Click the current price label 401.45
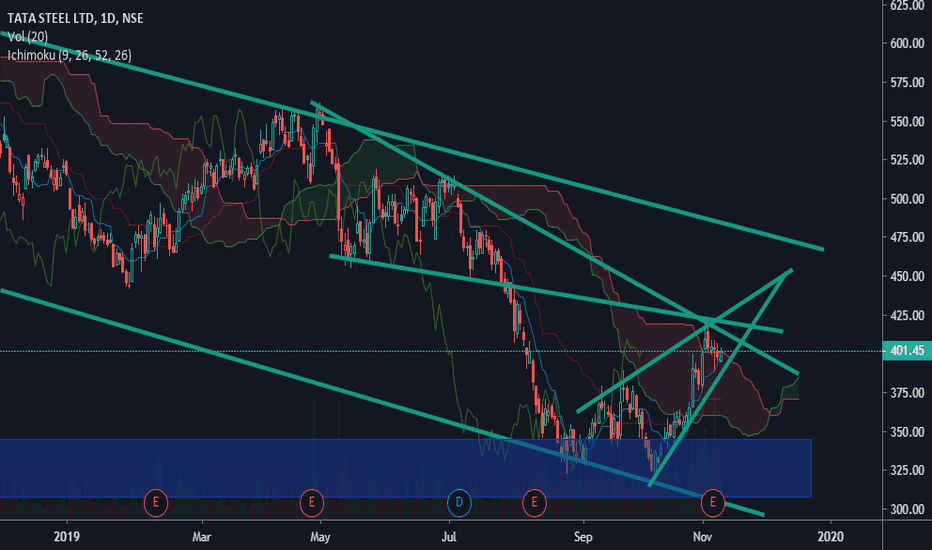The width and height of the screenshot is (932, 550). click(907, 351)
